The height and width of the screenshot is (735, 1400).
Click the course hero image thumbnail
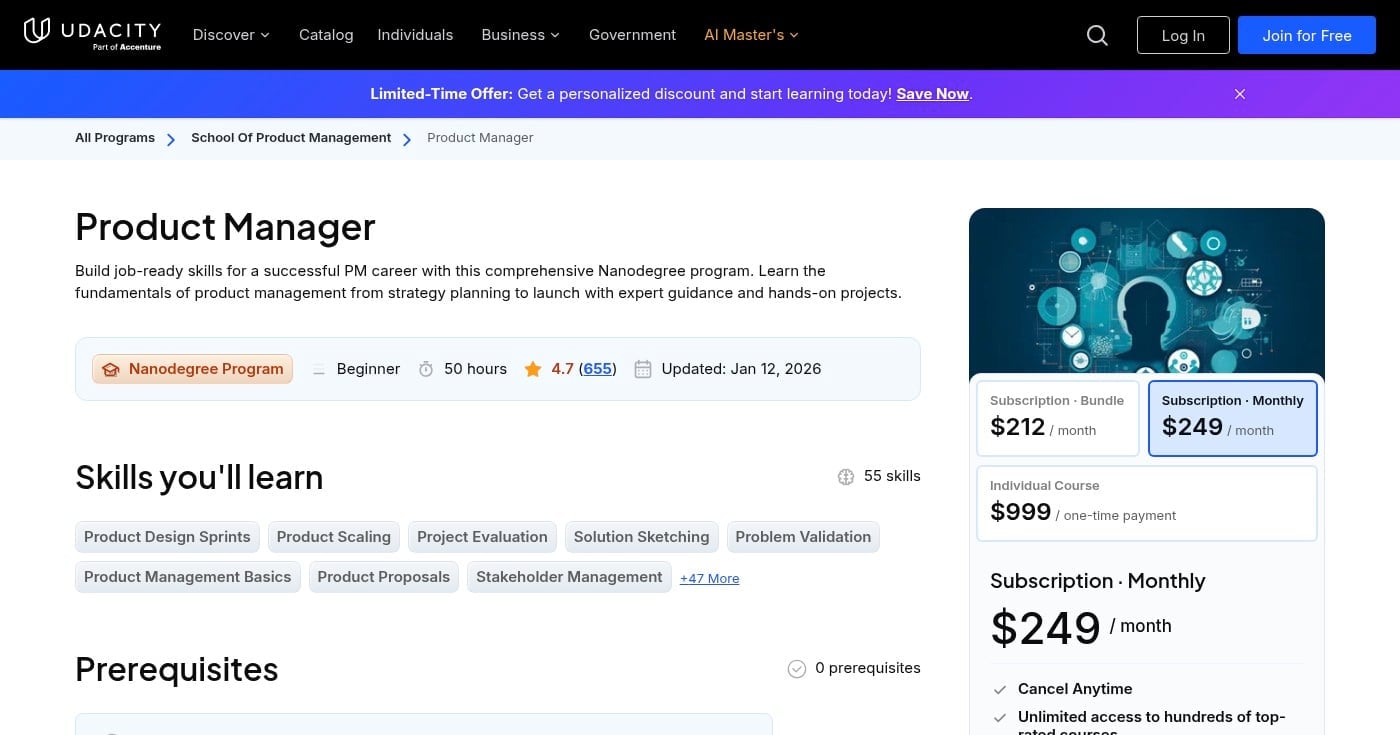pyautogui.click(x=1147, y=291)
